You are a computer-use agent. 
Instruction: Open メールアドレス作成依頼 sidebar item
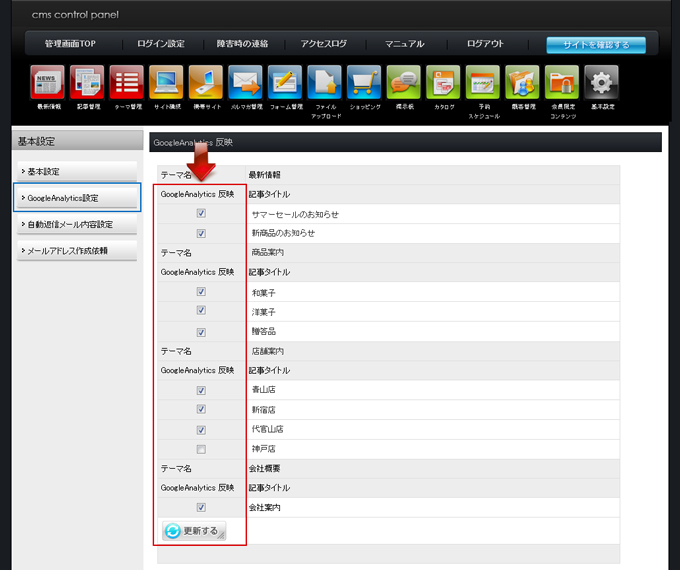tap(77, 250)
